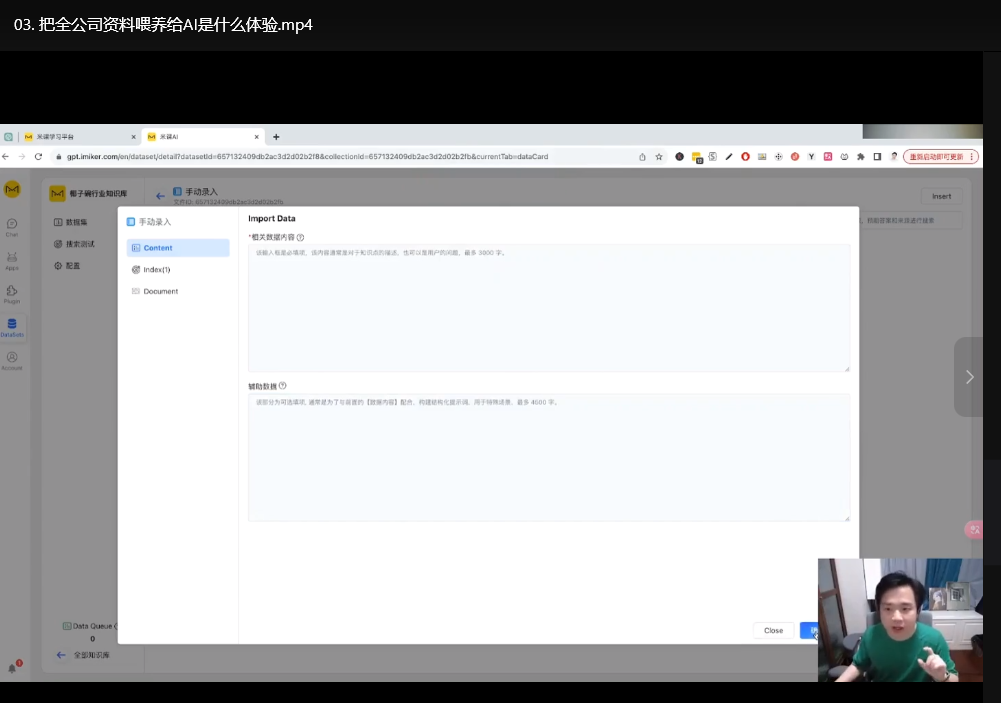
Task: Open the puzzle-piece Extensions icon
Action: tap(861, 156)
